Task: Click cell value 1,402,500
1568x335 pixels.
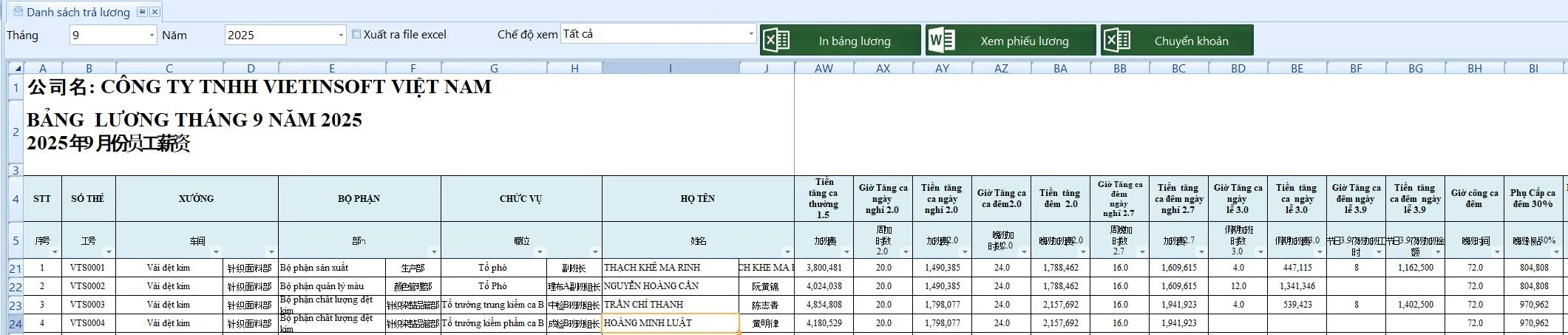Action: pos(1415,305)
